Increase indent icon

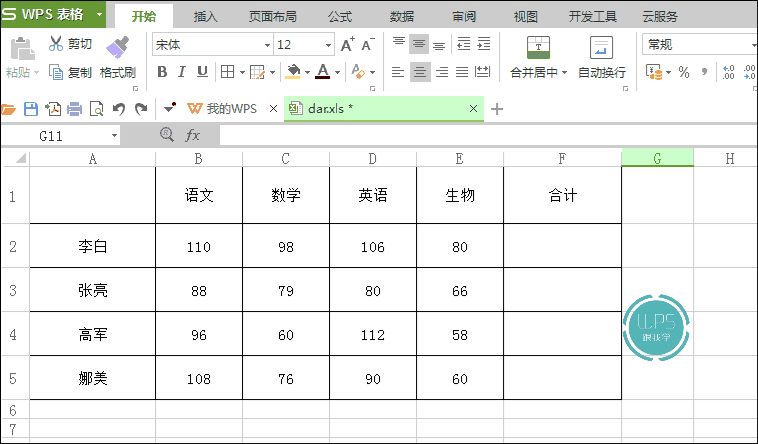[484, 44]
